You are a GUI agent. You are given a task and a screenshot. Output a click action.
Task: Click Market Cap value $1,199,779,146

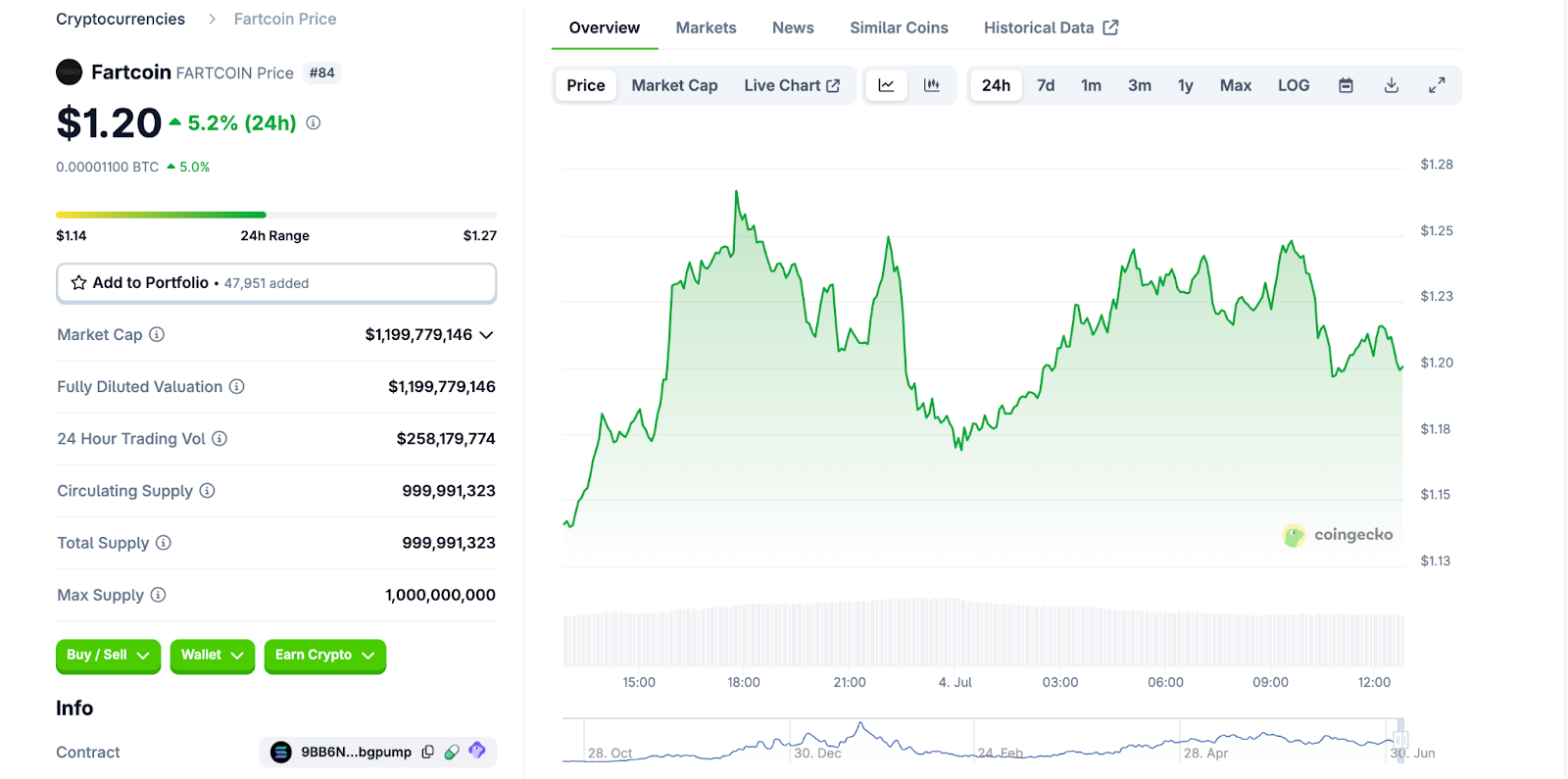click(x=418, y=334)
